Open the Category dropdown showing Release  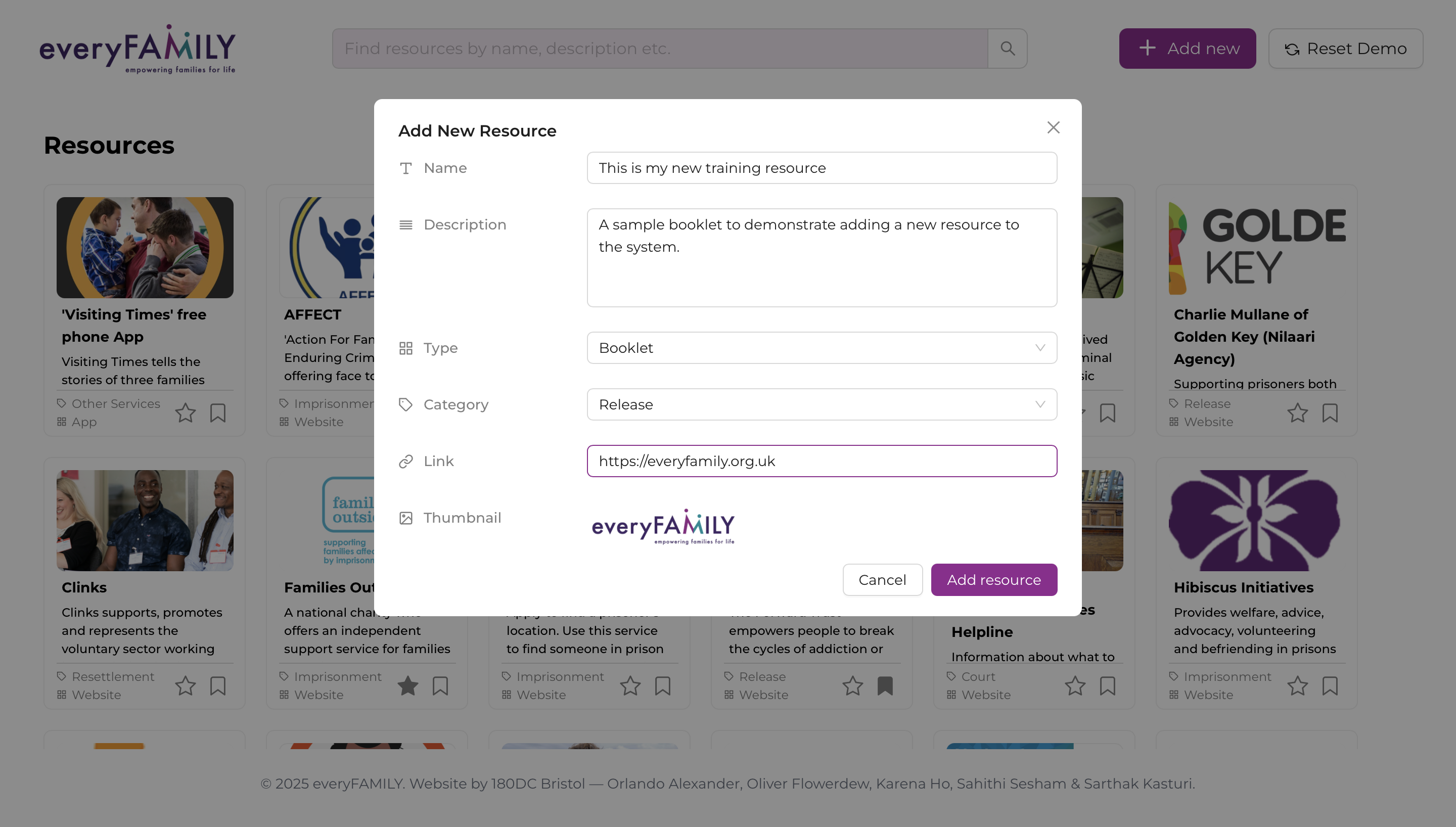coord(822,404)
